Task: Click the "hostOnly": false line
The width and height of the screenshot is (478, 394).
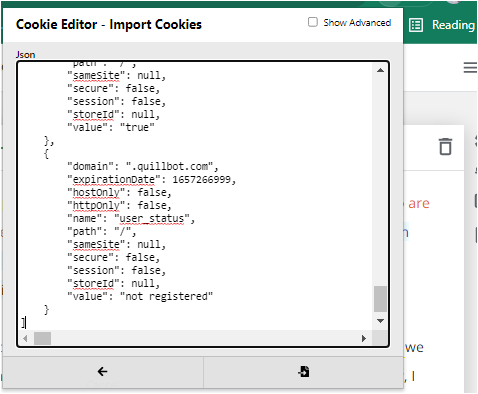Action: [120, 193]
